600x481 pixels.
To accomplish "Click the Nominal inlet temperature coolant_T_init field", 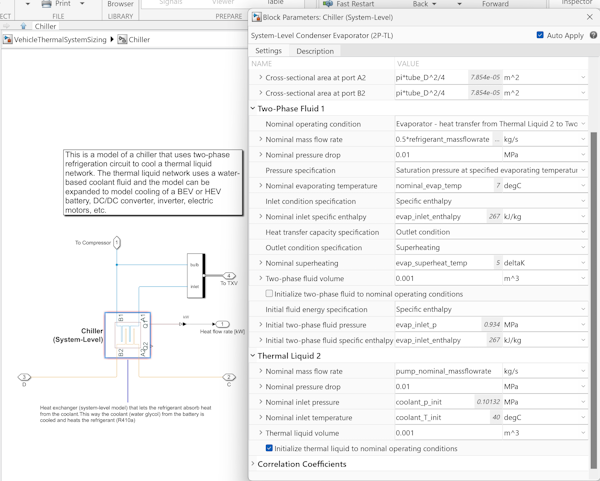I will (442, 417).
